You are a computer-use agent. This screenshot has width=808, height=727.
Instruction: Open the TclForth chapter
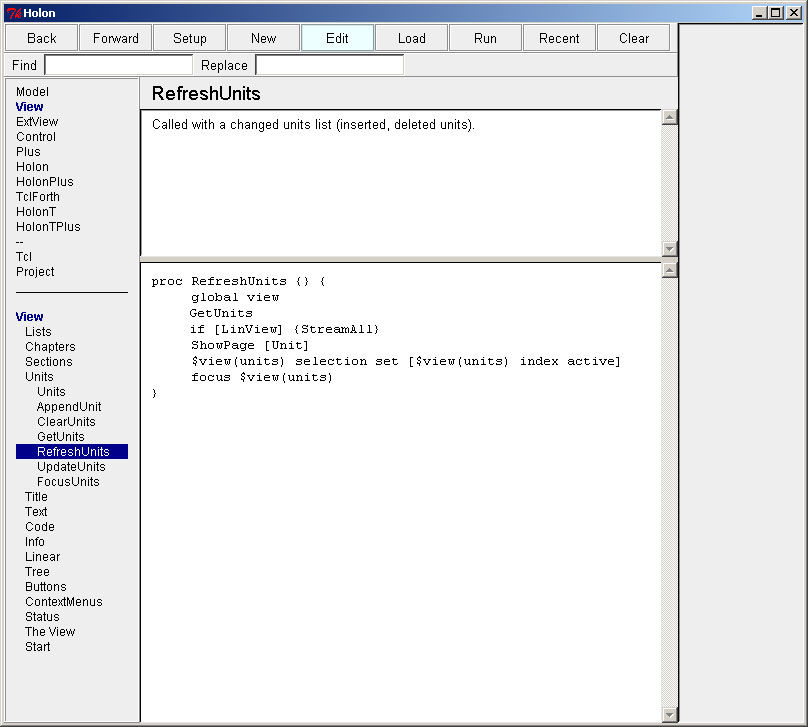tap(38, 197)
